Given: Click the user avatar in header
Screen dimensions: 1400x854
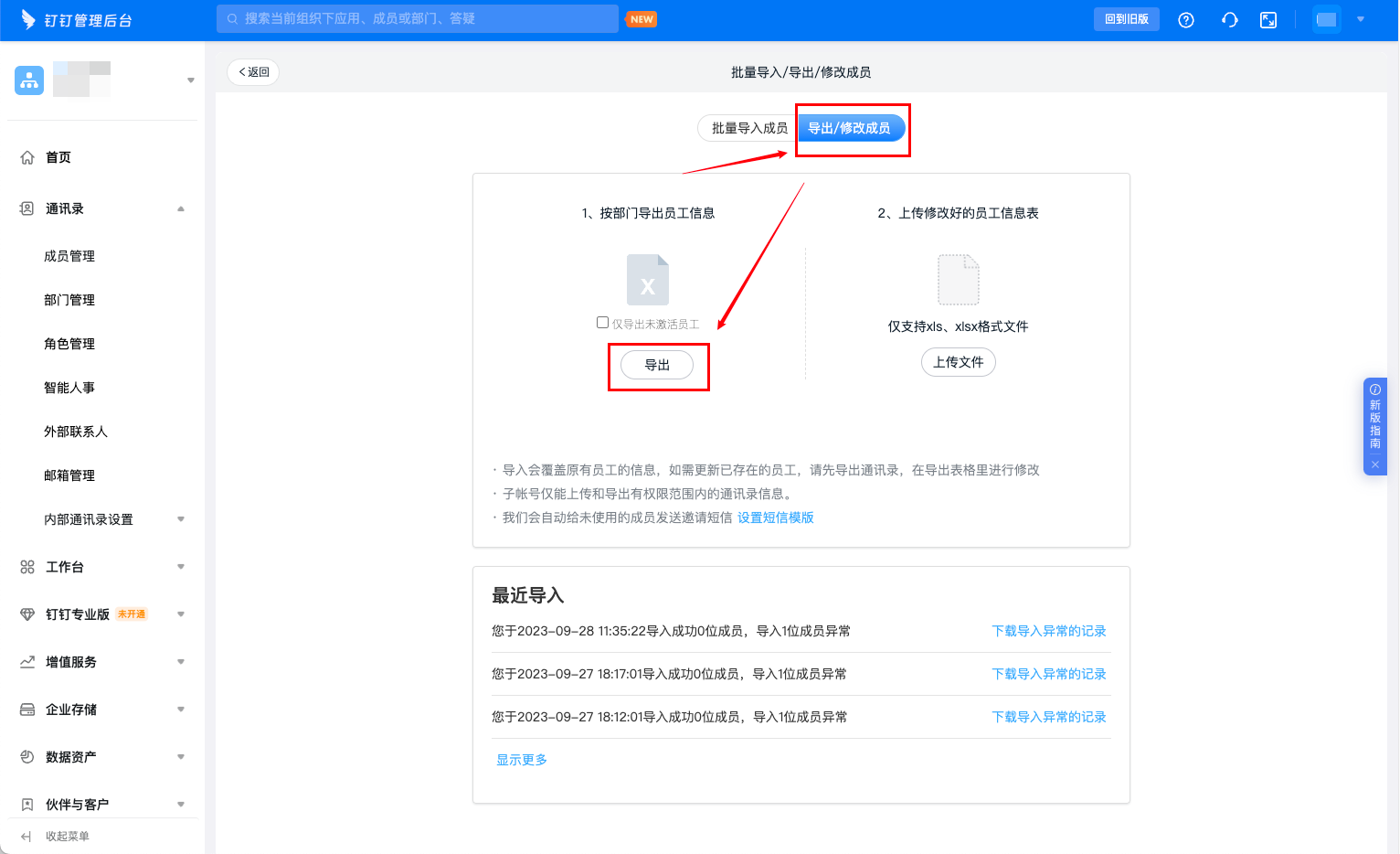Looking at the screenshot, I should pos(1326,19).
